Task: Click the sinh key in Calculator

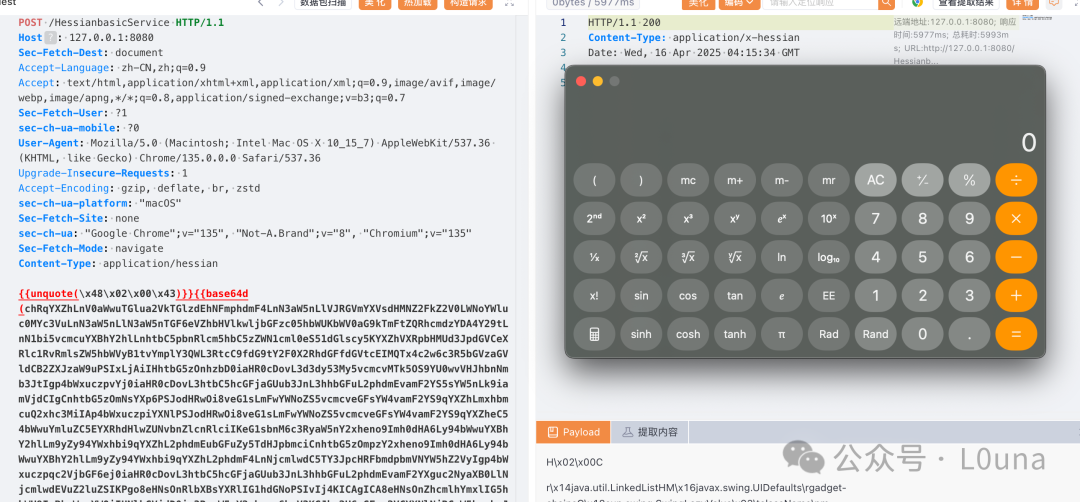Action: [x=641, y=334]
